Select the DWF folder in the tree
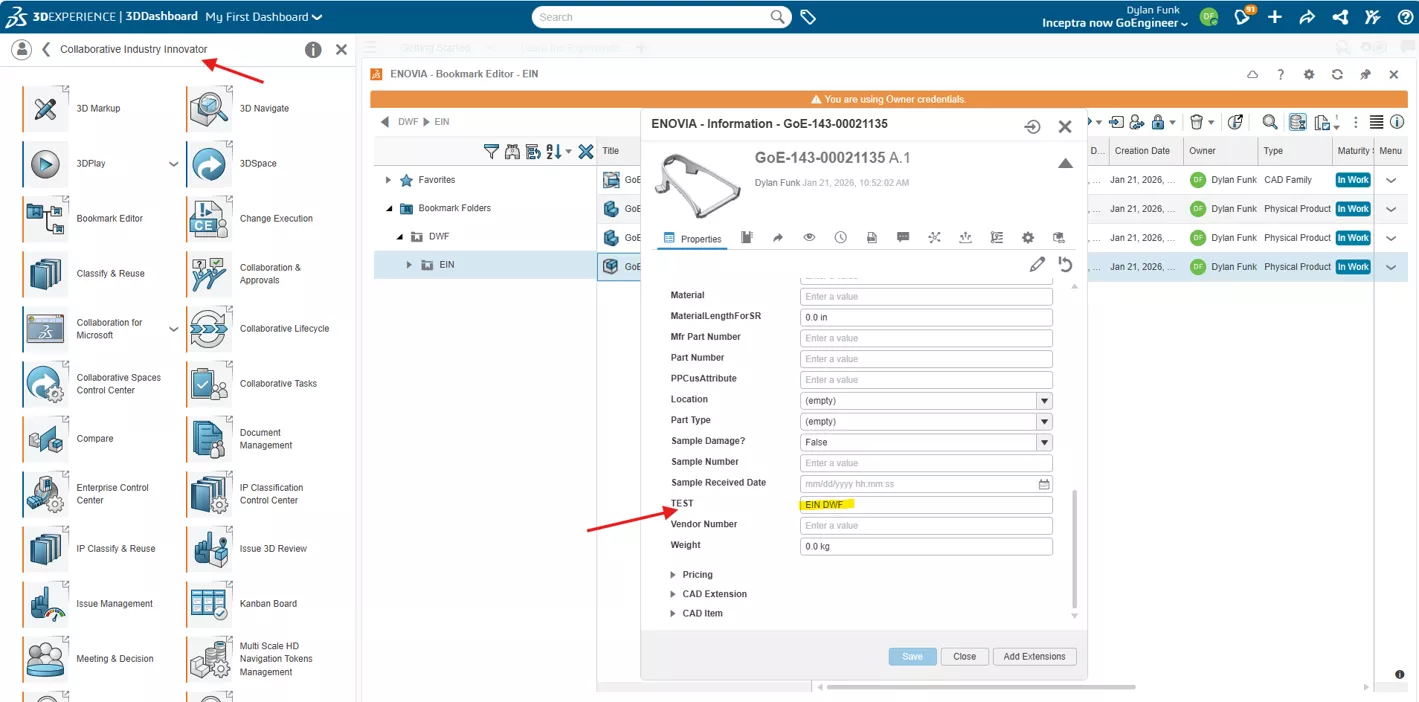The height and width of the screenshot is (702, 1419). point(439,237)
